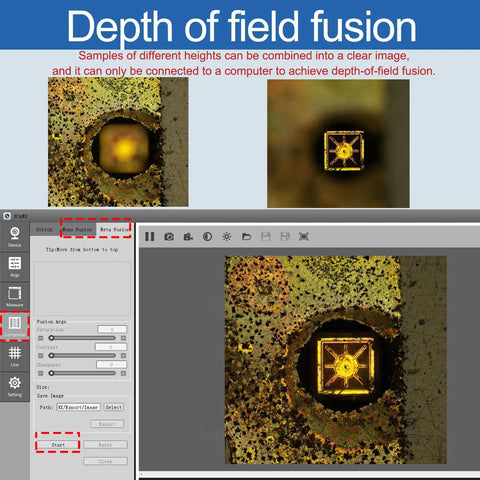Open the Line grid panel

point(15,356)
